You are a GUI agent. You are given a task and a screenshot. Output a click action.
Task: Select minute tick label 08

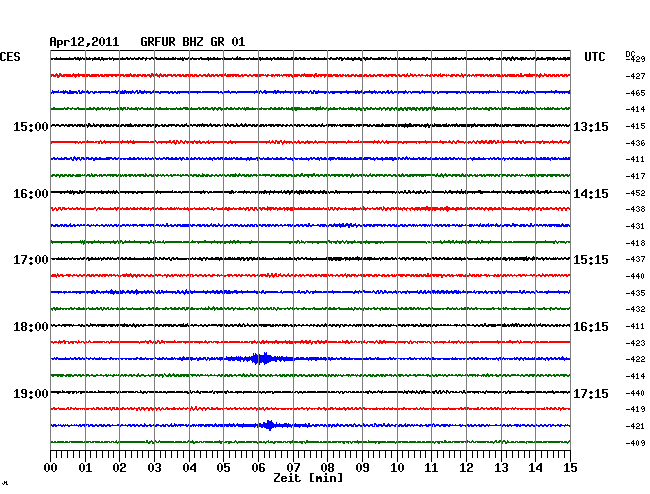coord(327,468)
